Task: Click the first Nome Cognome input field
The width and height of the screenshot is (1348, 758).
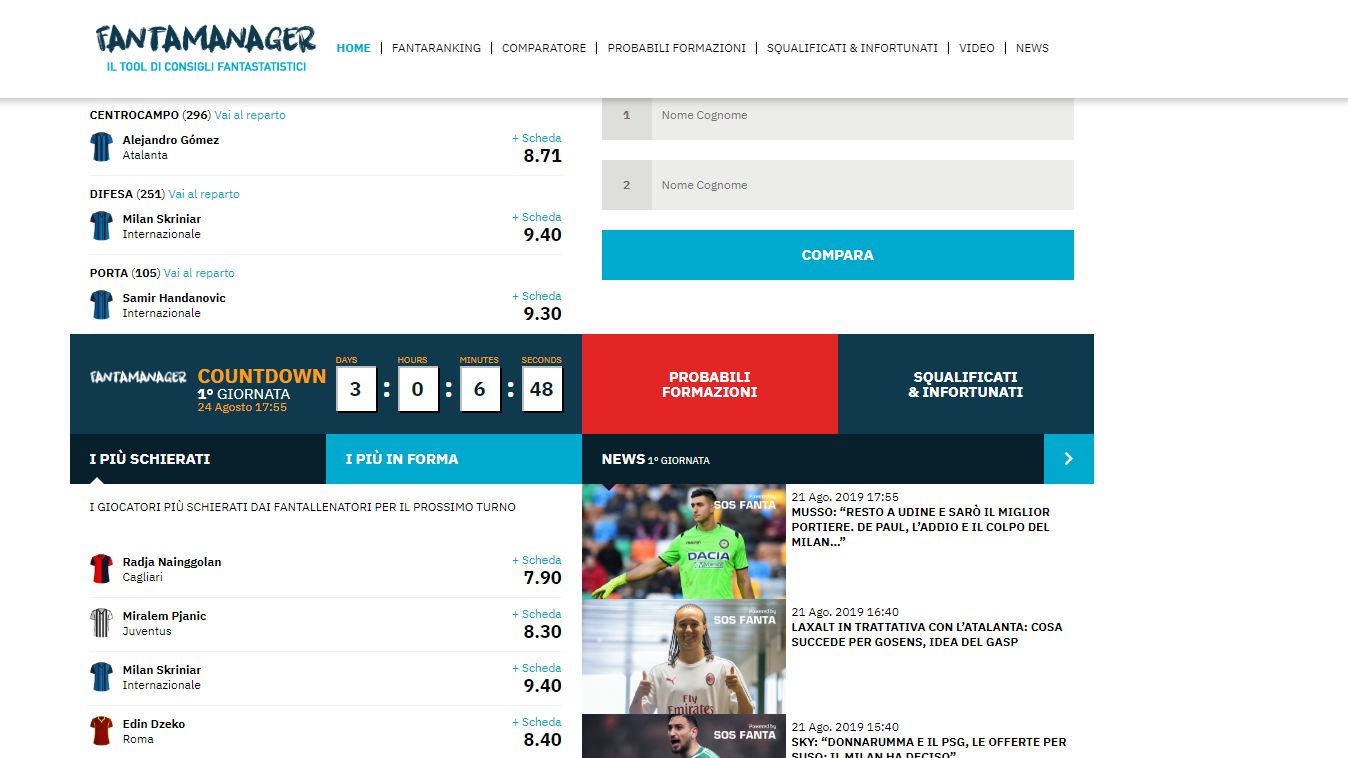Action: pos(861,115)
